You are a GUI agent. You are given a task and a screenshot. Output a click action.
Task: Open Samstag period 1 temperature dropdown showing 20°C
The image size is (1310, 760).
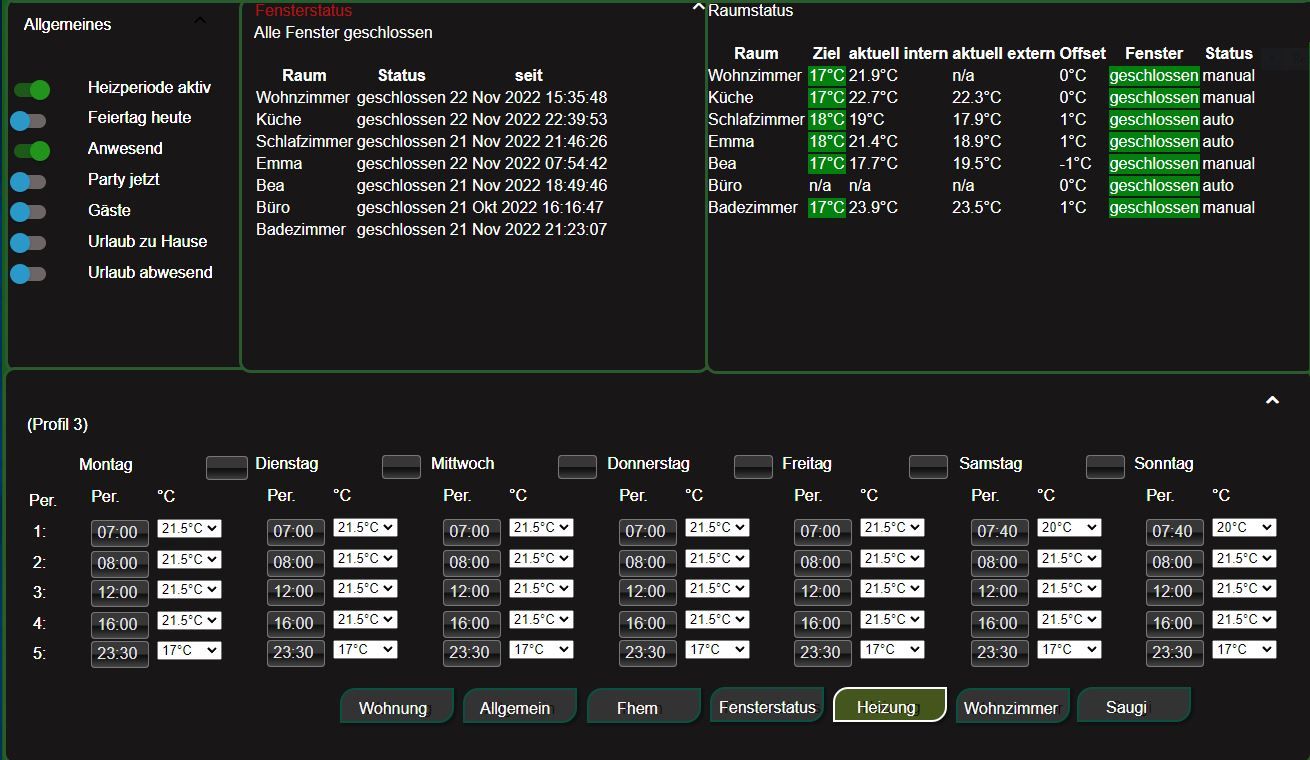1069,527
